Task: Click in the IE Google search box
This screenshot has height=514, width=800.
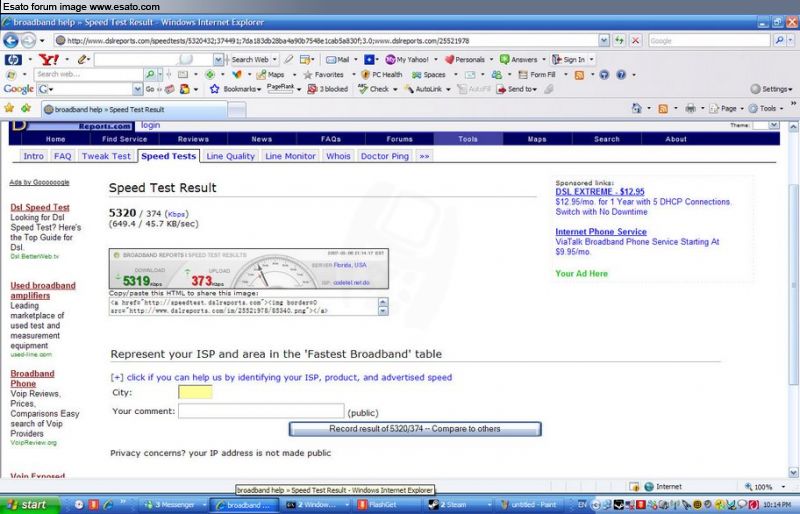Action: click(x=709, y=40)
